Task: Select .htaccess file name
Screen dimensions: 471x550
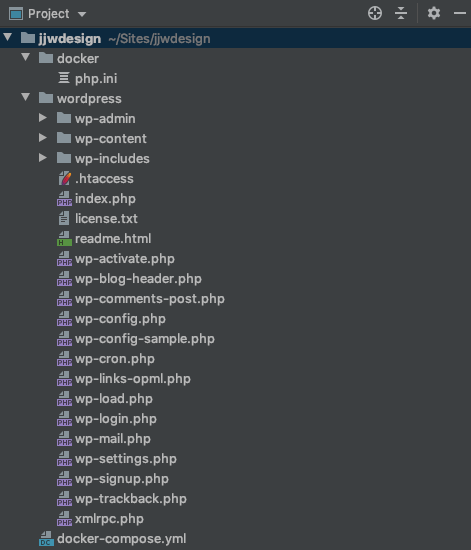Action: pyautogui.click(x=104, y=179)
